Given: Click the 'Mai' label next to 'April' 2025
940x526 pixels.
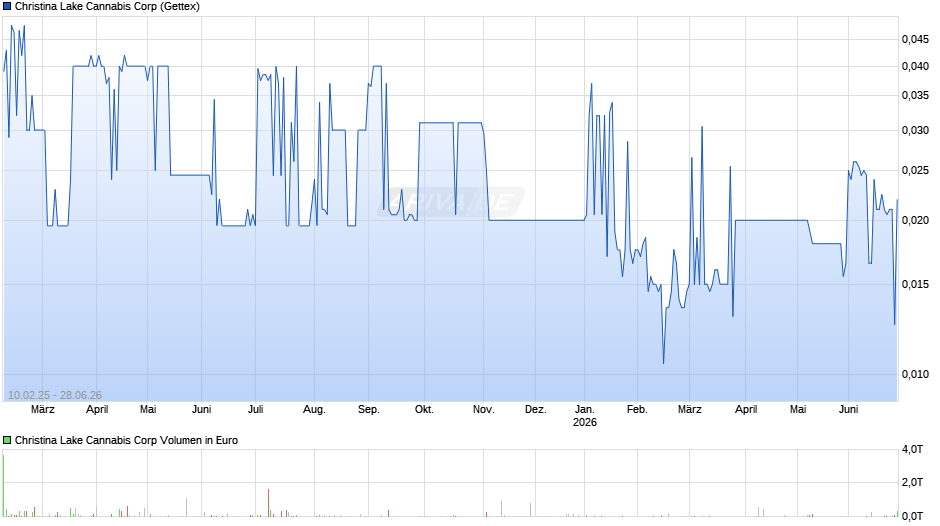Looking at the screenshot, I should click(x=148, y=409).
